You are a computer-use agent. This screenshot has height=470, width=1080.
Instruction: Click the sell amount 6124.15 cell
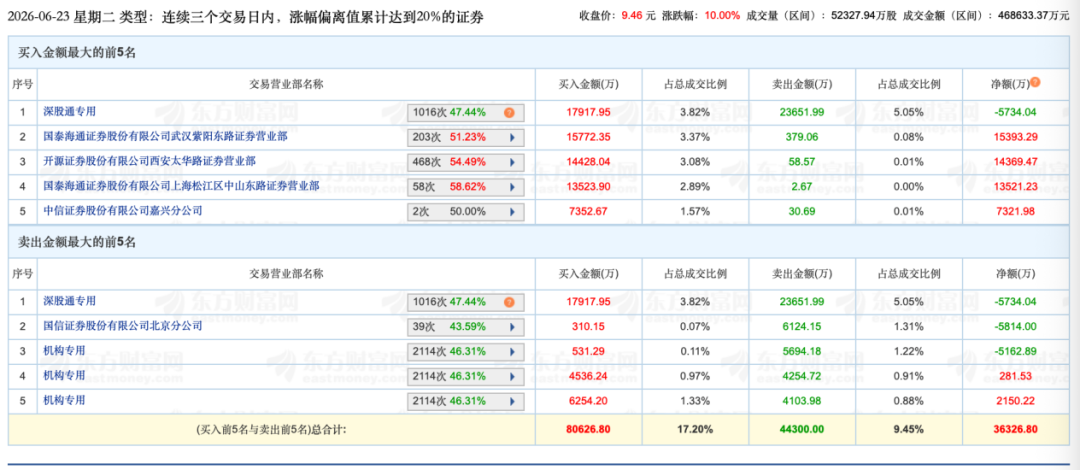[x=800, y=327]
